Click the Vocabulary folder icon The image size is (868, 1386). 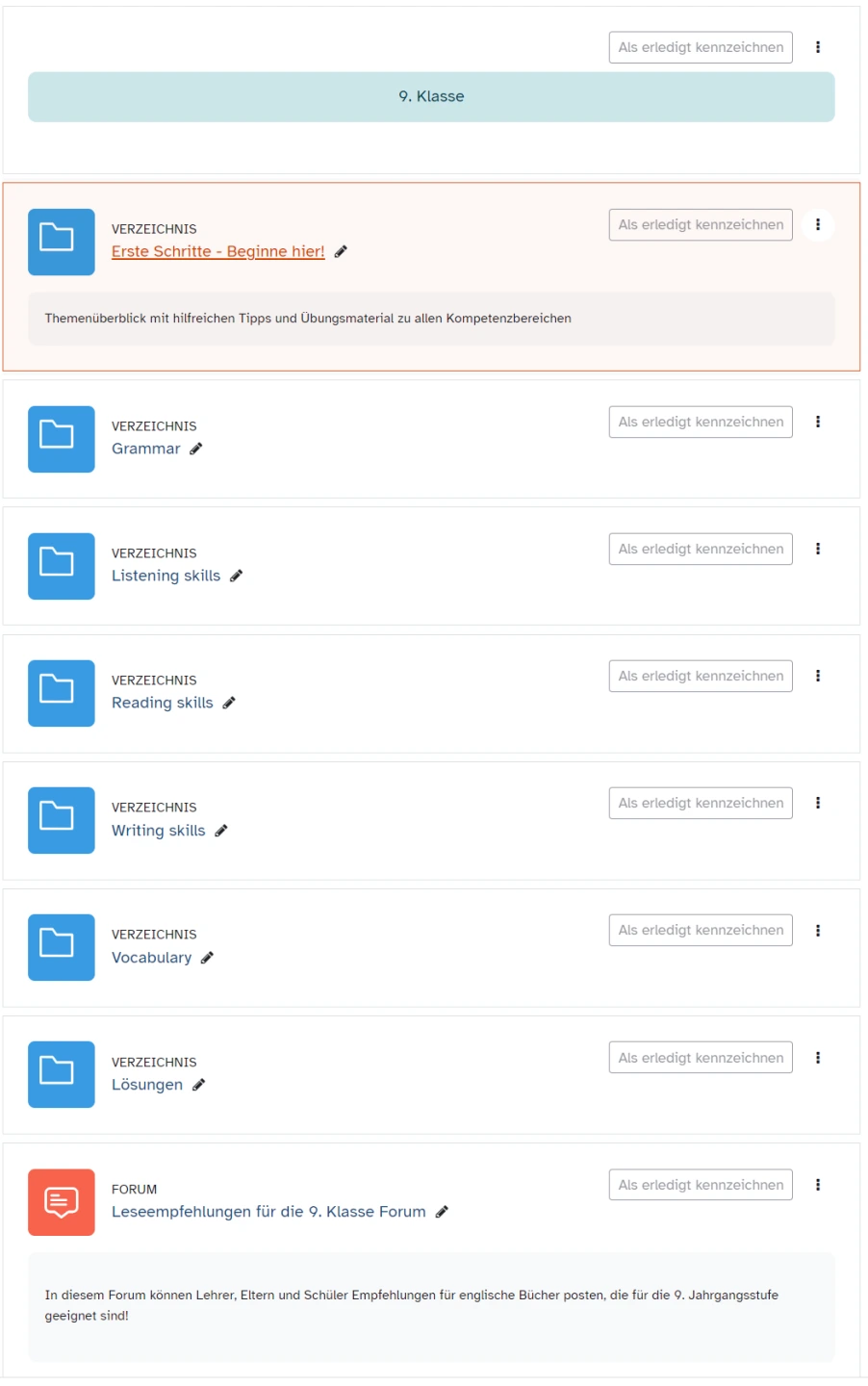point(62,947)
